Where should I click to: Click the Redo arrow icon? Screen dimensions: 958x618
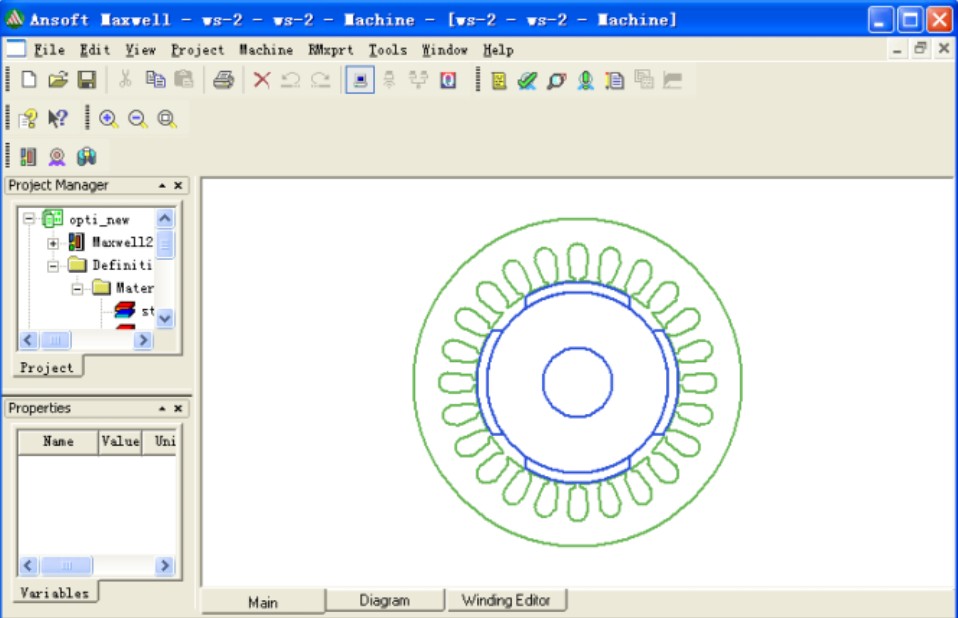pyautogui.click(x=320, y=79)
